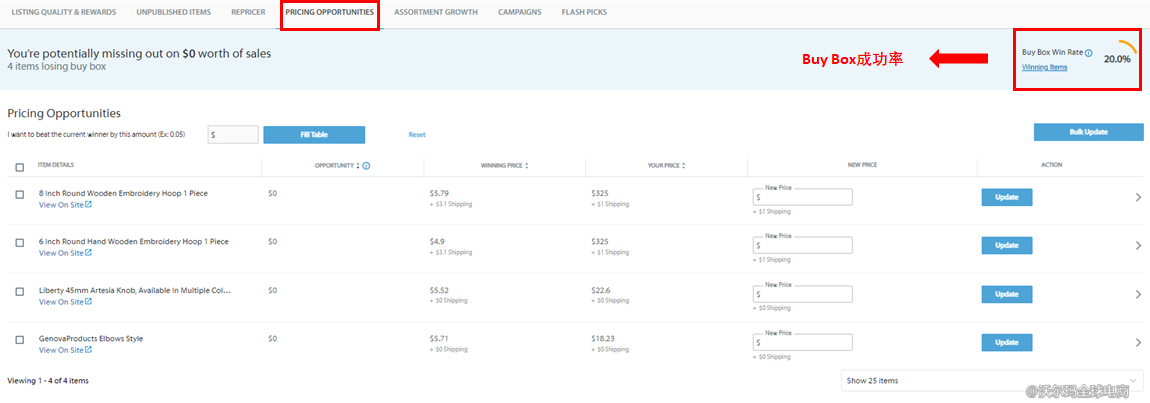
Task: Click the Buy Box Win Rate info icon
Action: click(1088, 53)
